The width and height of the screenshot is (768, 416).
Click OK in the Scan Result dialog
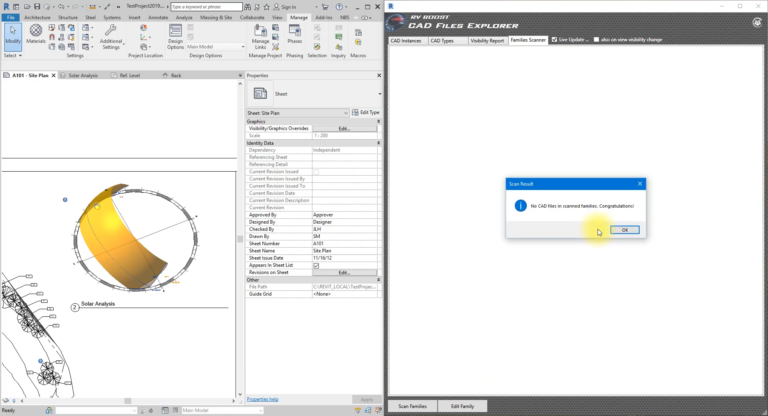[x=624, y=230]
